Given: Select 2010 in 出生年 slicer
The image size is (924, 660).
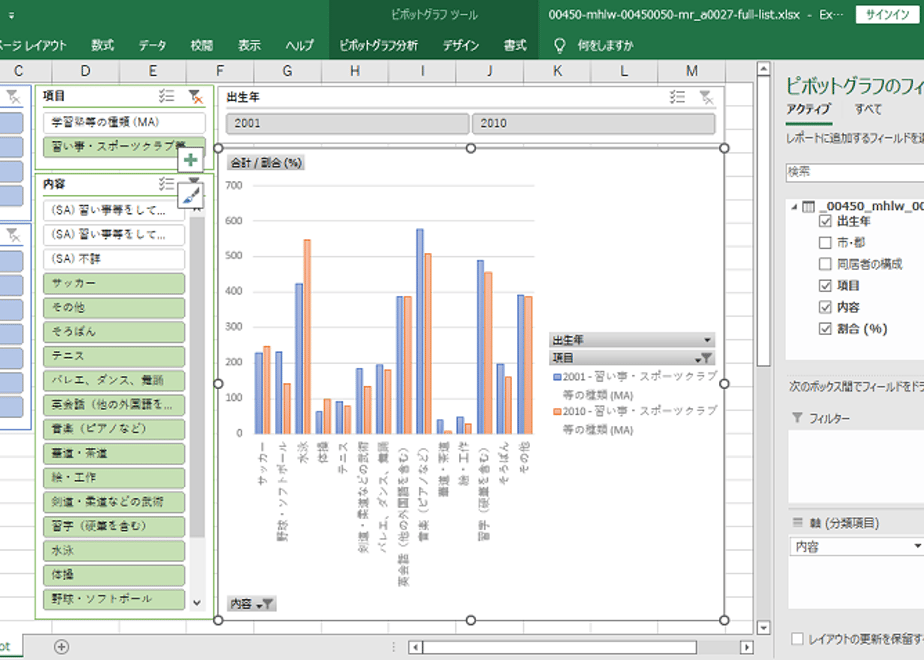Looking at the screenshot, I should click(593, 123).
